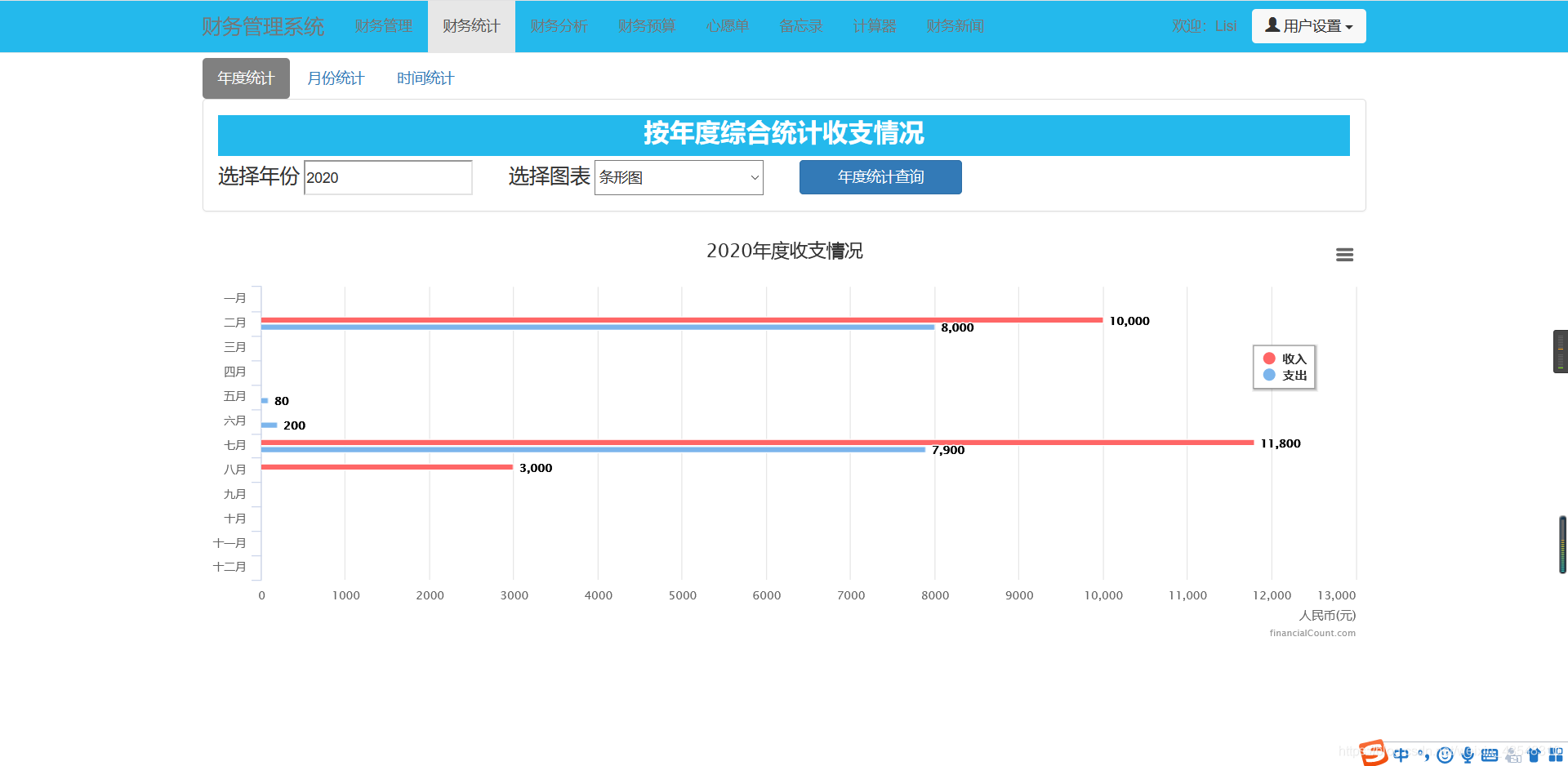Open the 计算器 nav item
This screenshot has width=1568, height=766.
(x=874, y=26)
